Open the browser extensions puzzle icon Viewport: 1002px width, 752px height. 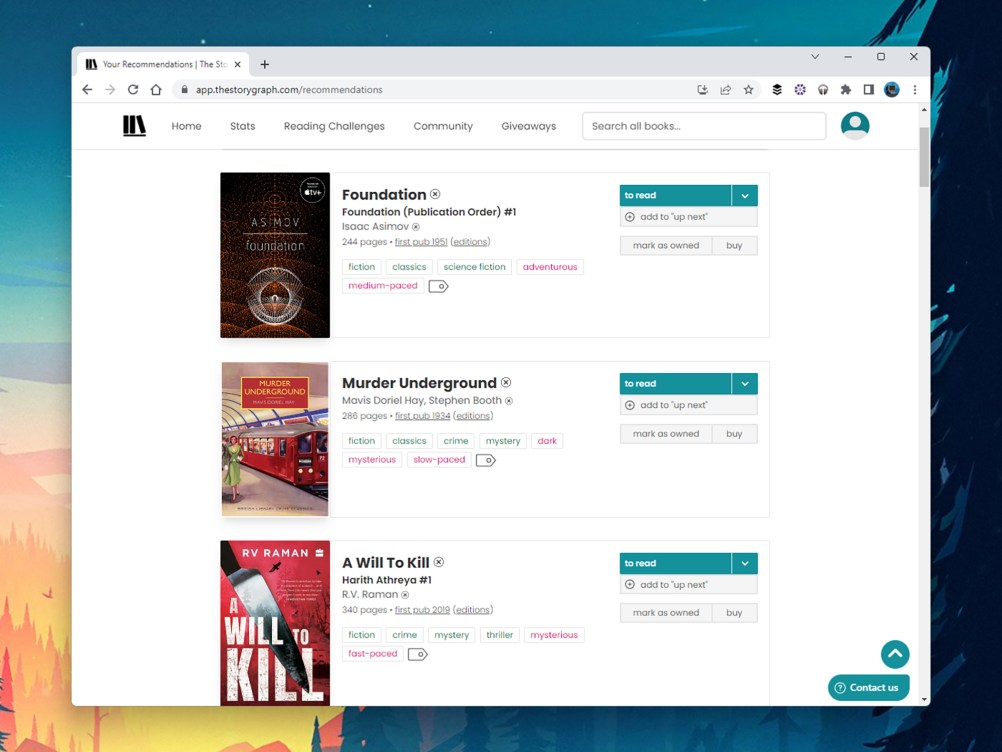845,89
